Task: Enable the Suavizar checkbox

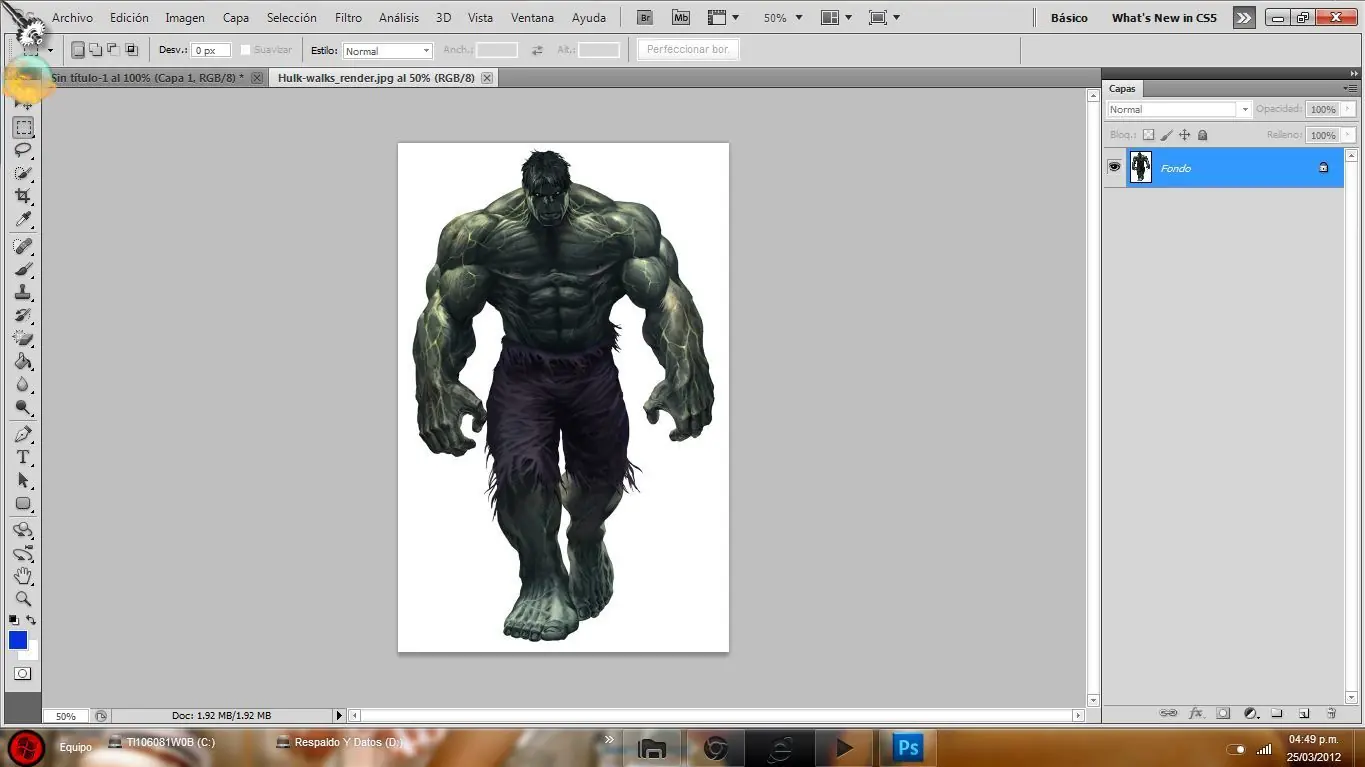Action: pos(246,50)
